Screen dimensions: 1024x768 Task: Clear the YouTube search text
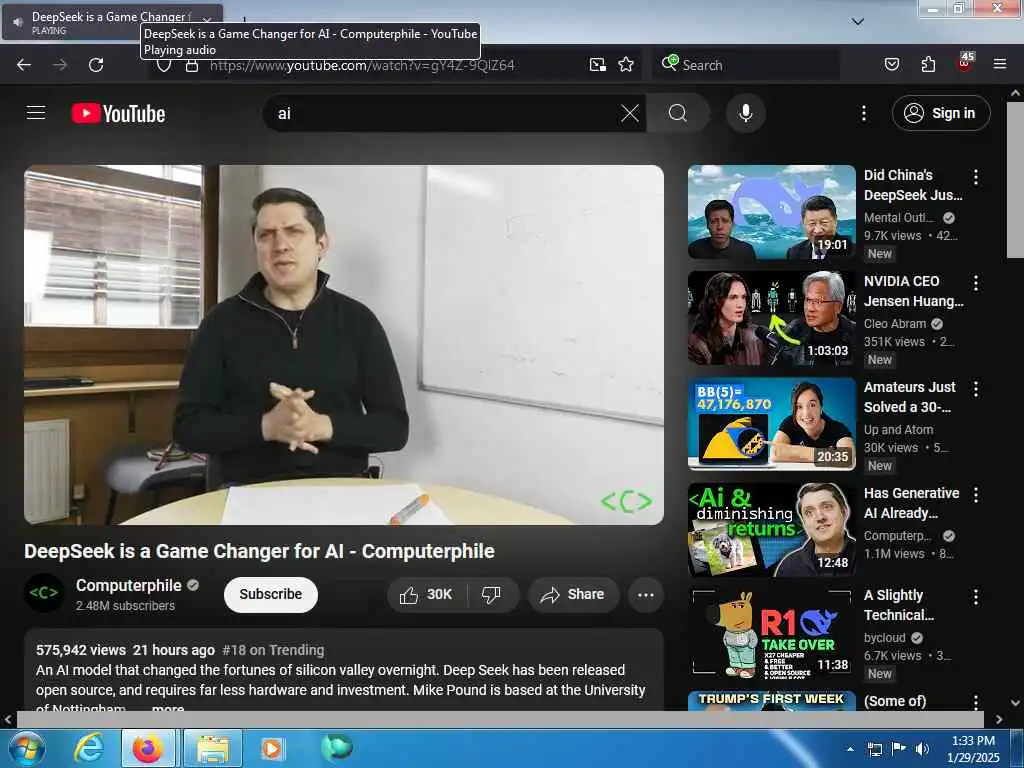(630, 114)
